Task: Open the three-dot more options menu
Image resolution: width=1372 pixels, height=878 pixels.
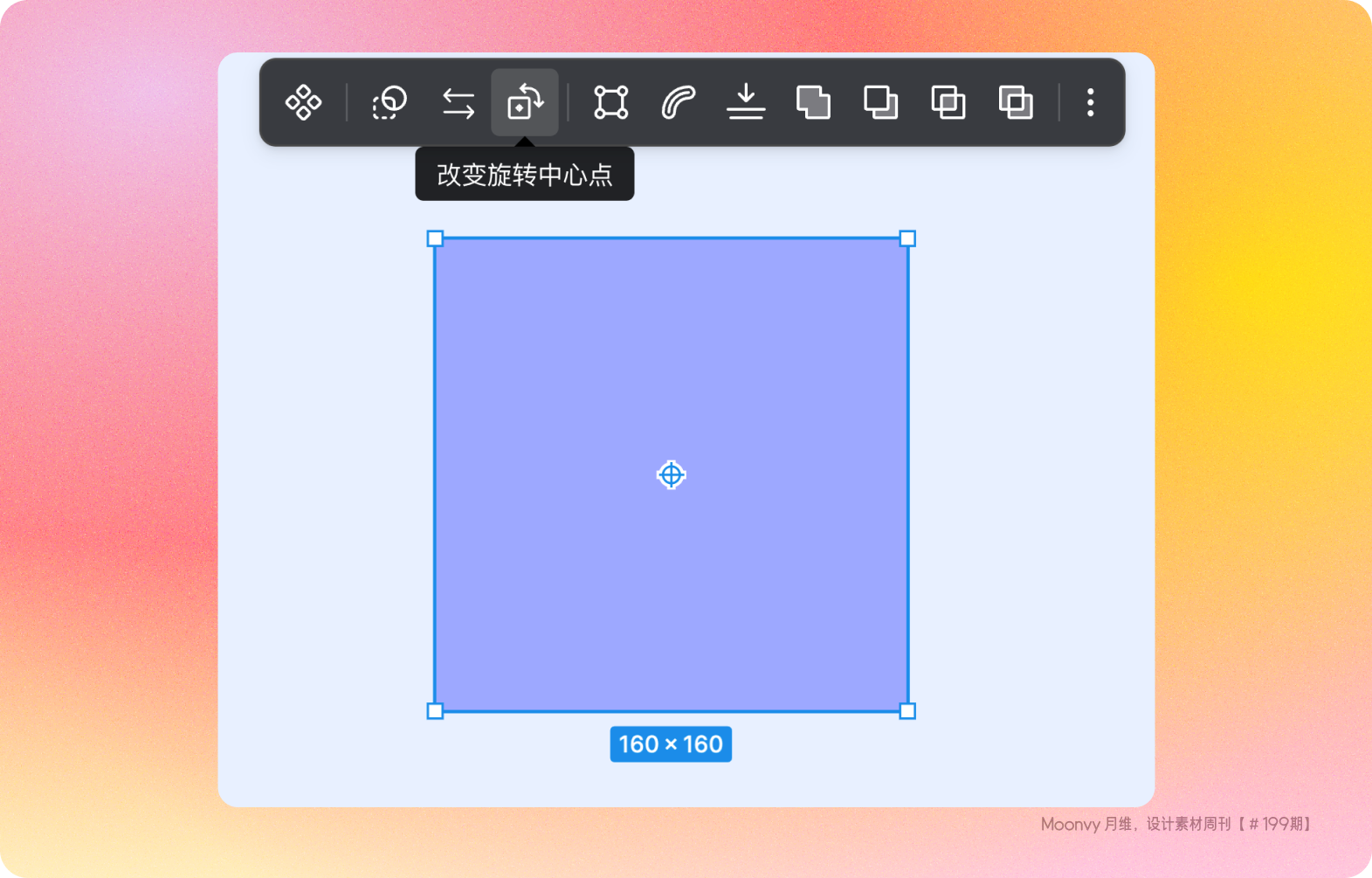Action: tap(1090, 103)
